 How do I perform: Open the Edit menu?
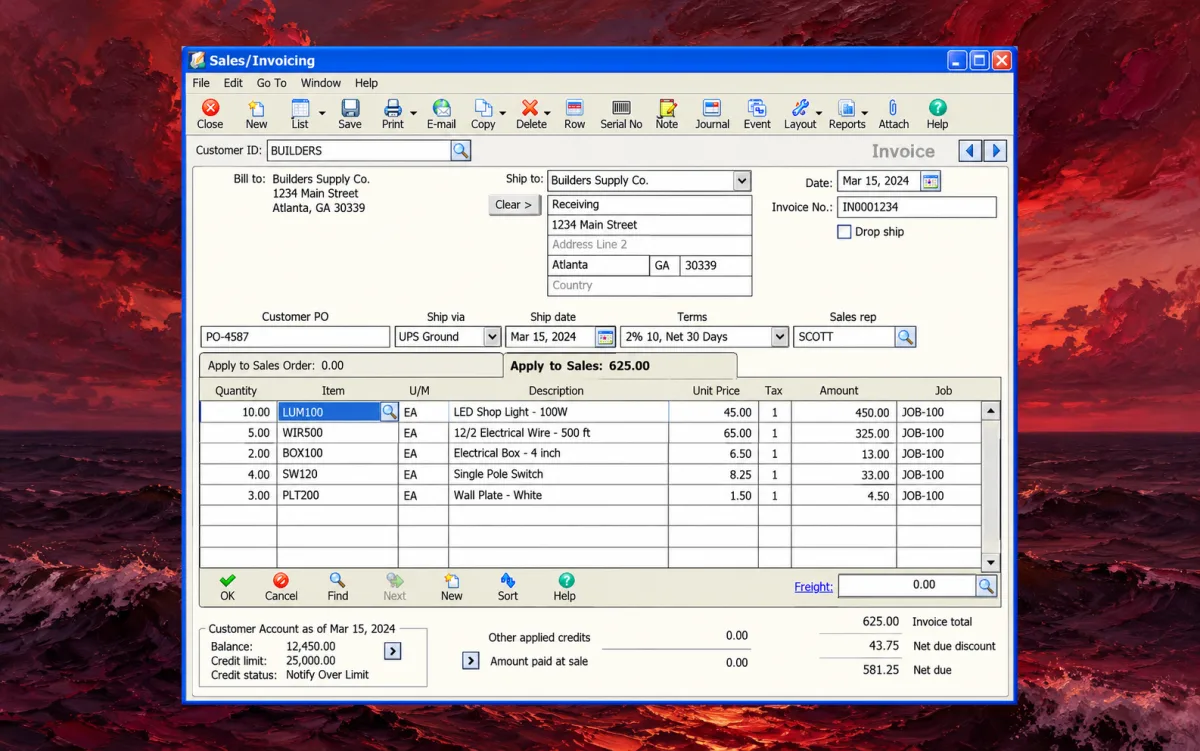(233, 83)
